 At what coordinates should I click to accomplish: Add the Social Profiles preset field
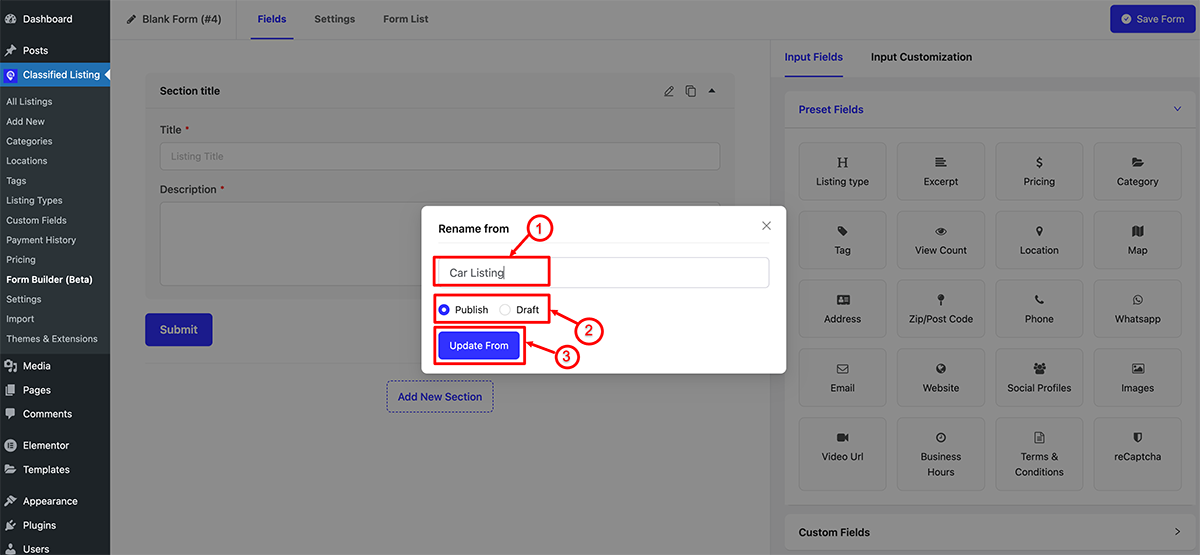pos(1039,378)
